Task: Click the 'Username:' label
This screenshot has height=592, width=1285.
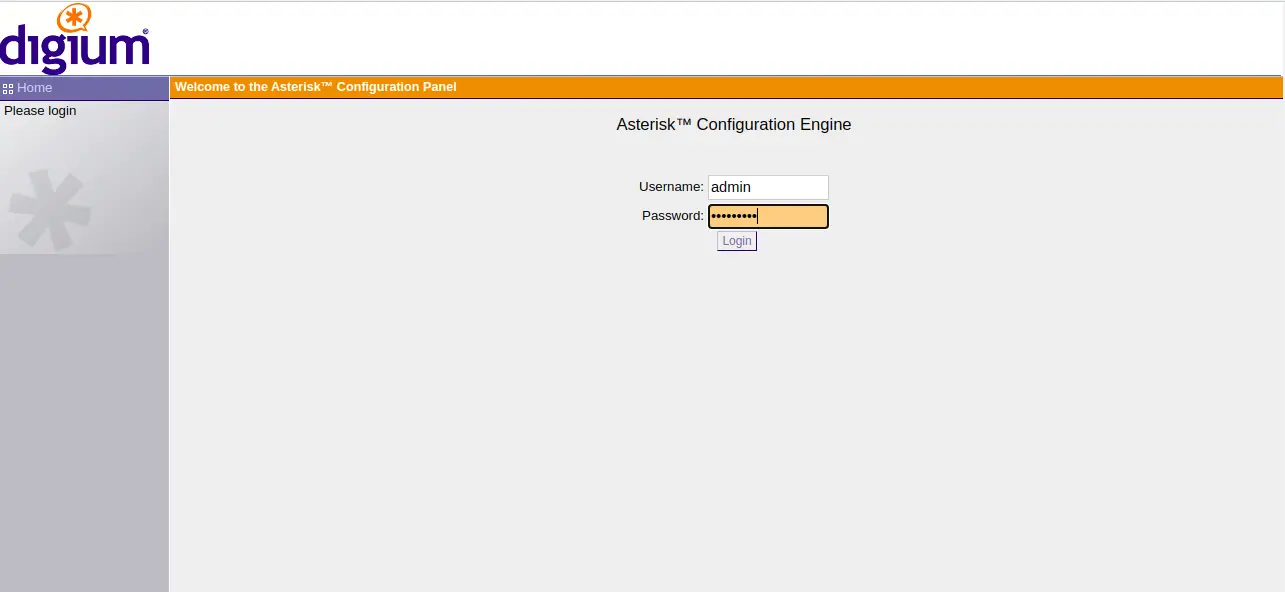Action: click(x=671, y=187)
